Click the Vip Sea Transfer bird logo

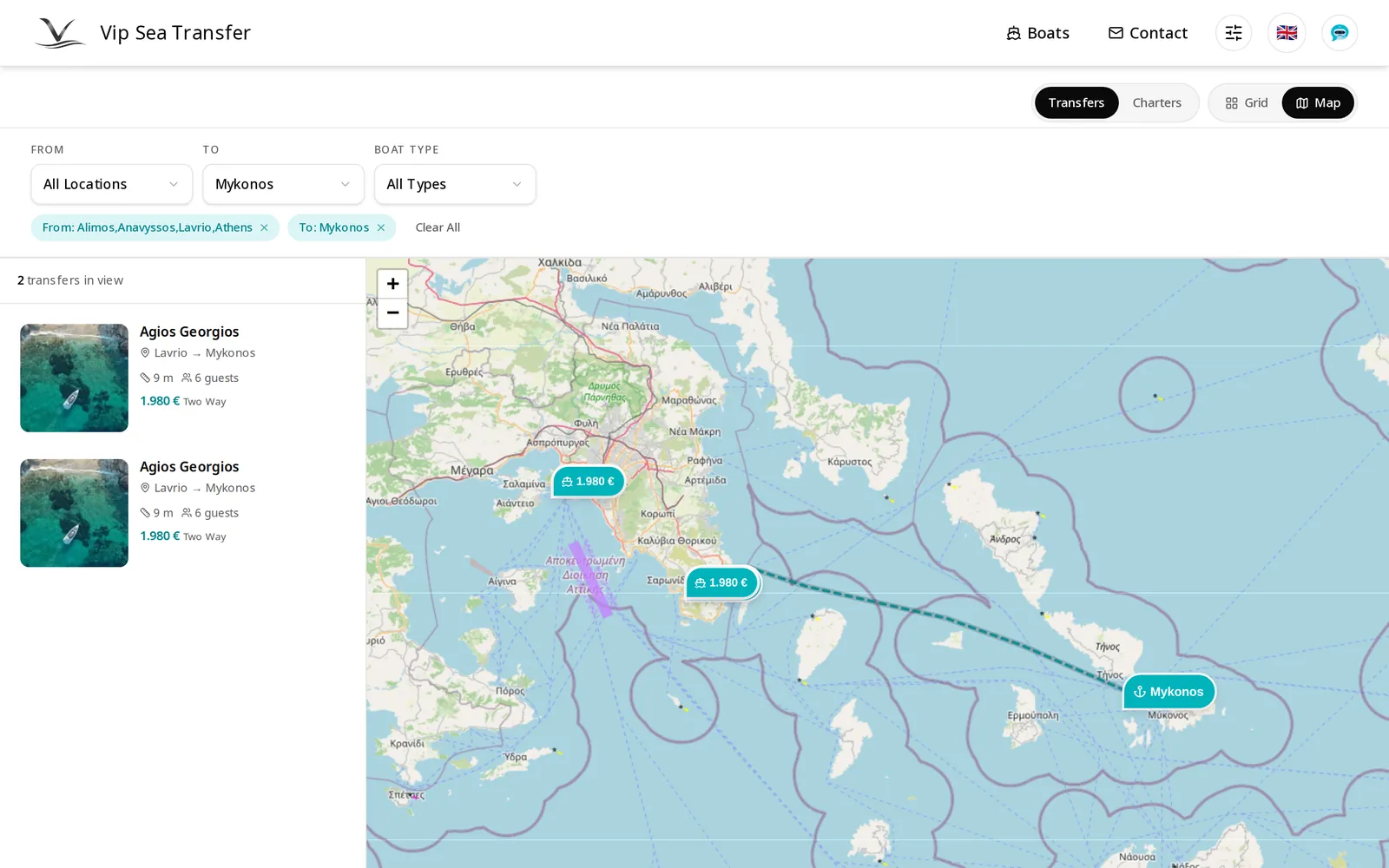click(x=59, y=33)
